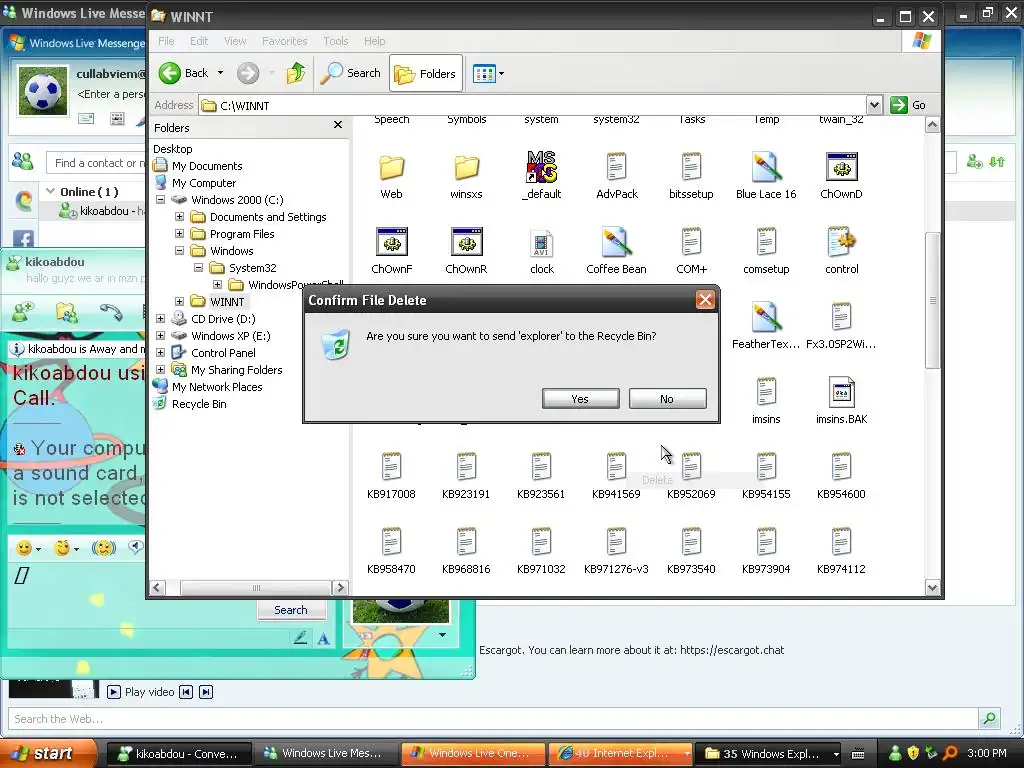Open the Tools menu
1024x768 pixels.
pyautogui.click(x=336, y=41)
